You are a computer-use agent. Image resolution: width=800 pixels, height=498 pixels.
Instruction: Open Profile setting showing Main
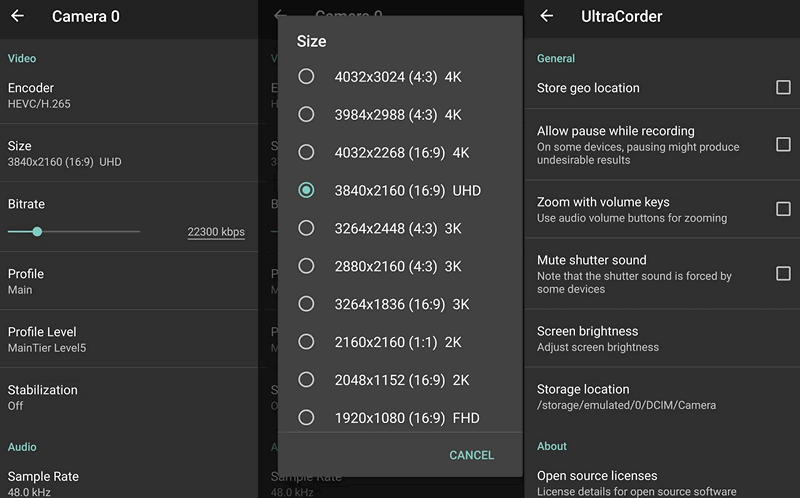(129, 281)
